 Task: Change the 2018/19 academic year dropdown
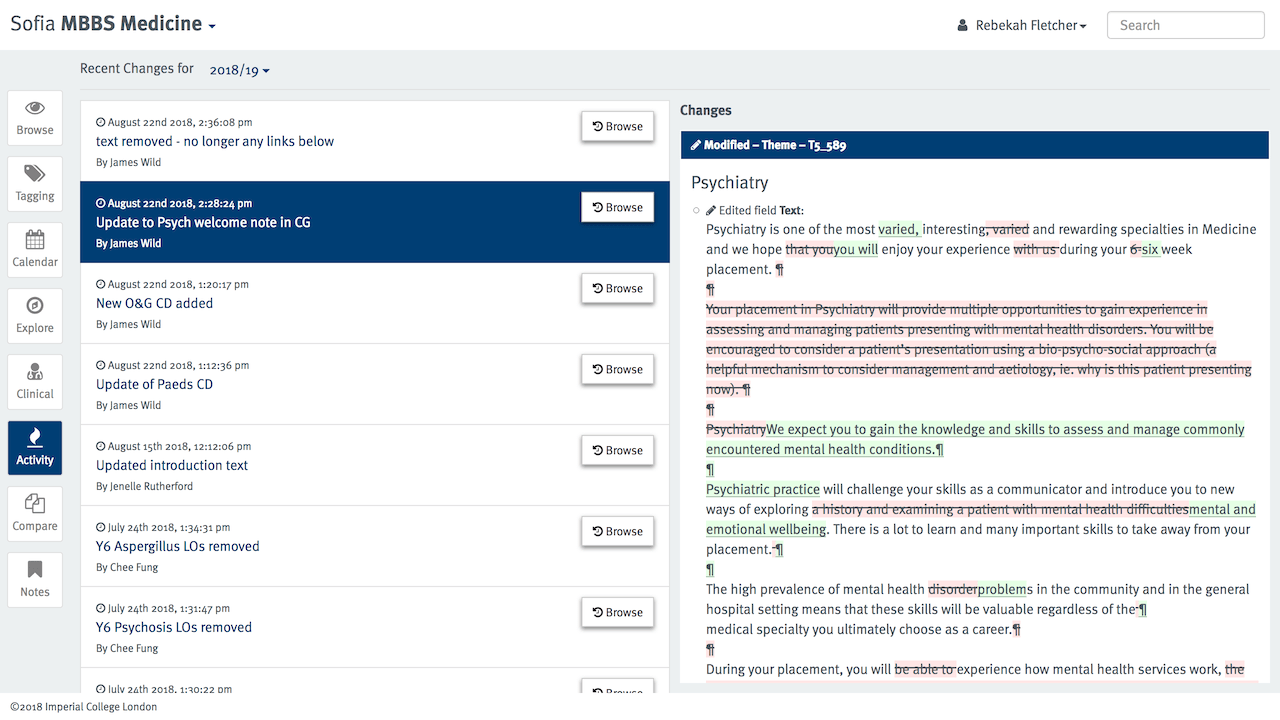click(239, 70)
